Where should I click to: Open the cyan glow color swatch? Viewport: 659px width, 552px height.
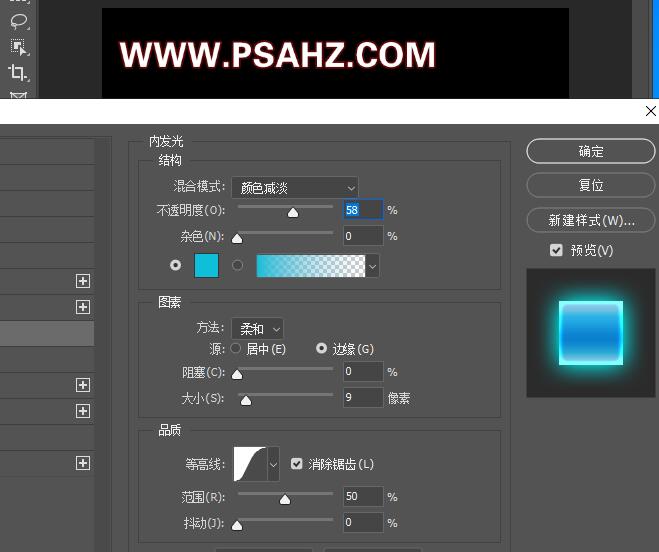click(206, 265)
